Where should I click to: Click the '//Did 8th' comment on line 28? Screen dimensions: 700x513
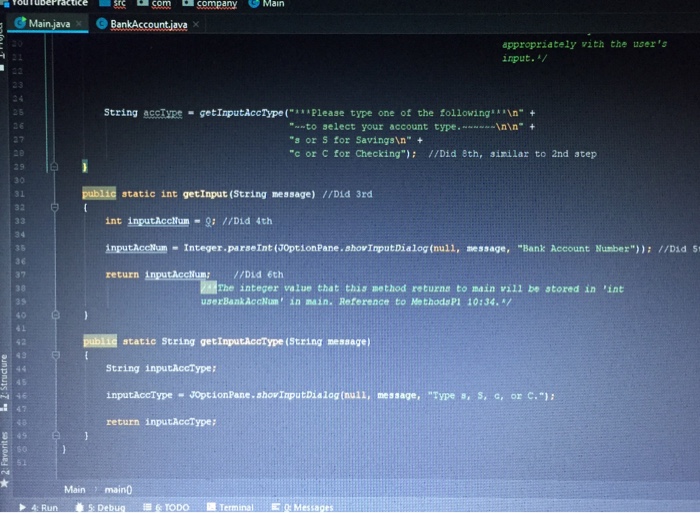(x=512, y=154)
